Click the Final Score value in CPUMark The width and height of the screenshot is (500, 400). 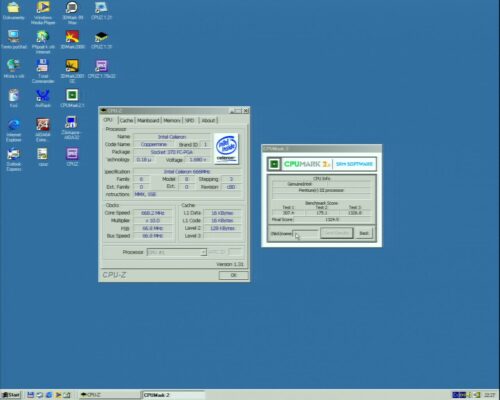click(332, 220)
